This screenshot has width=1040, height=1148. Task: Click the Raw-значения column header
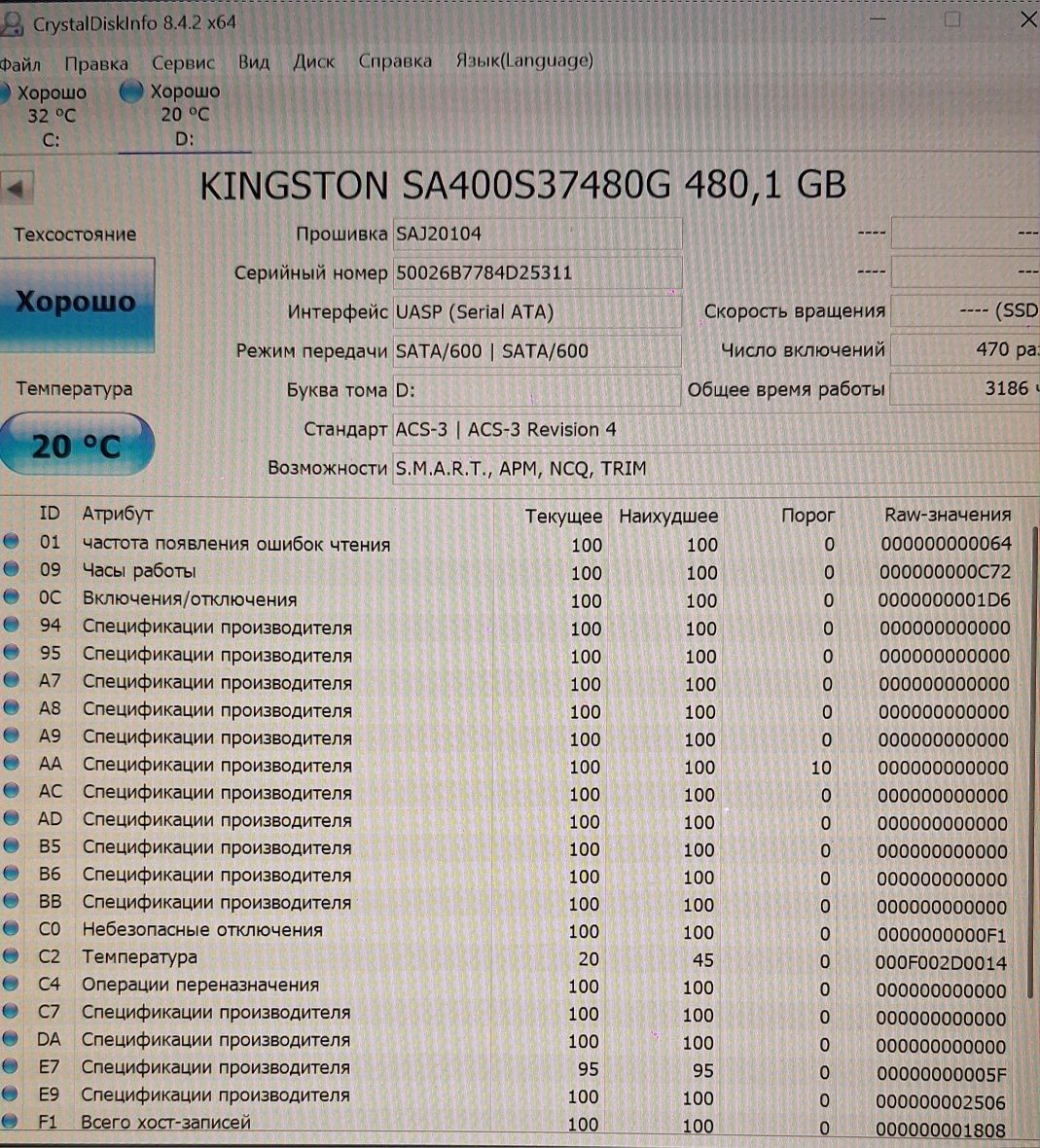(948, 515)
